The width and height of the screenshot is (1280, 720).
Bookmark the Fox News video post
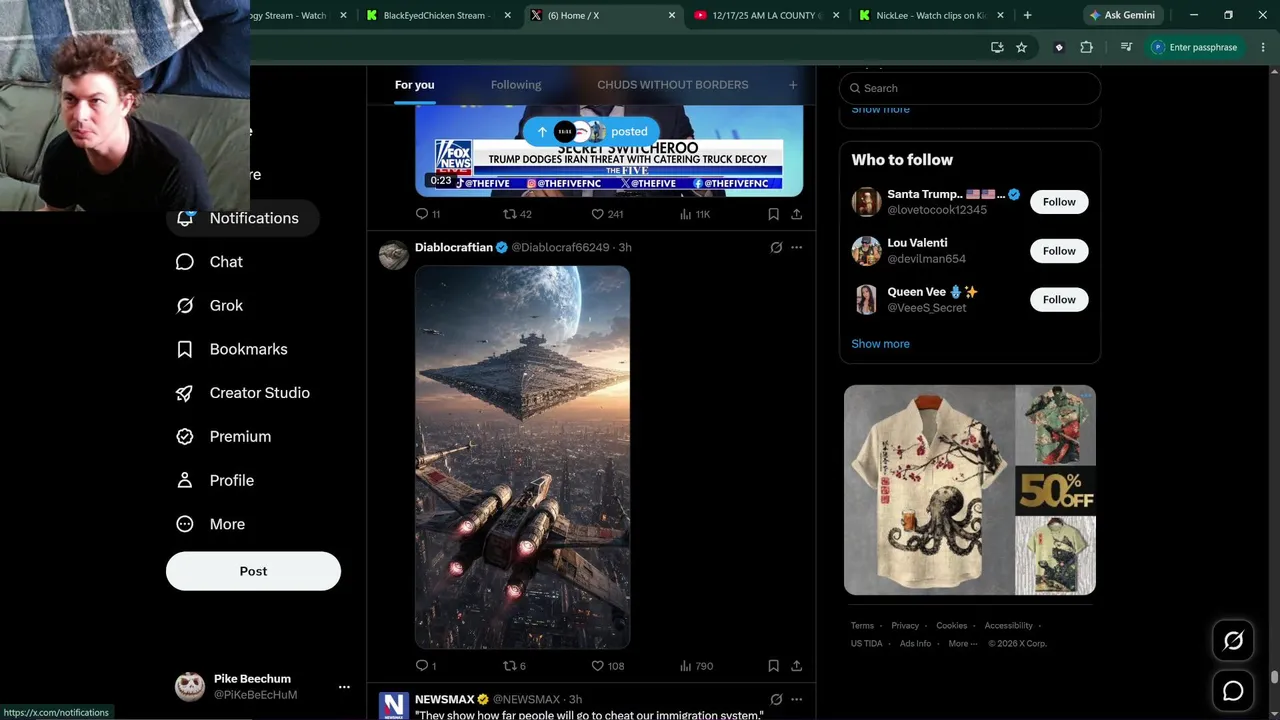click(773, 214)
